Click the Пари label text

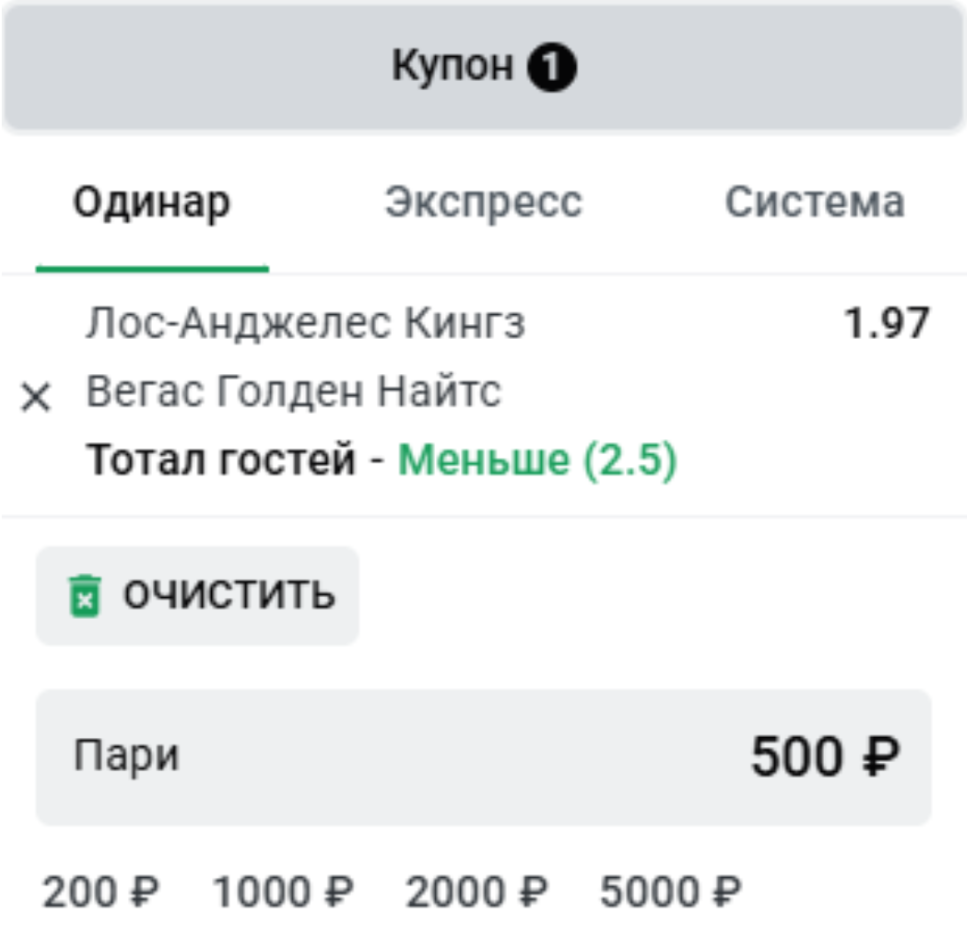126,757
